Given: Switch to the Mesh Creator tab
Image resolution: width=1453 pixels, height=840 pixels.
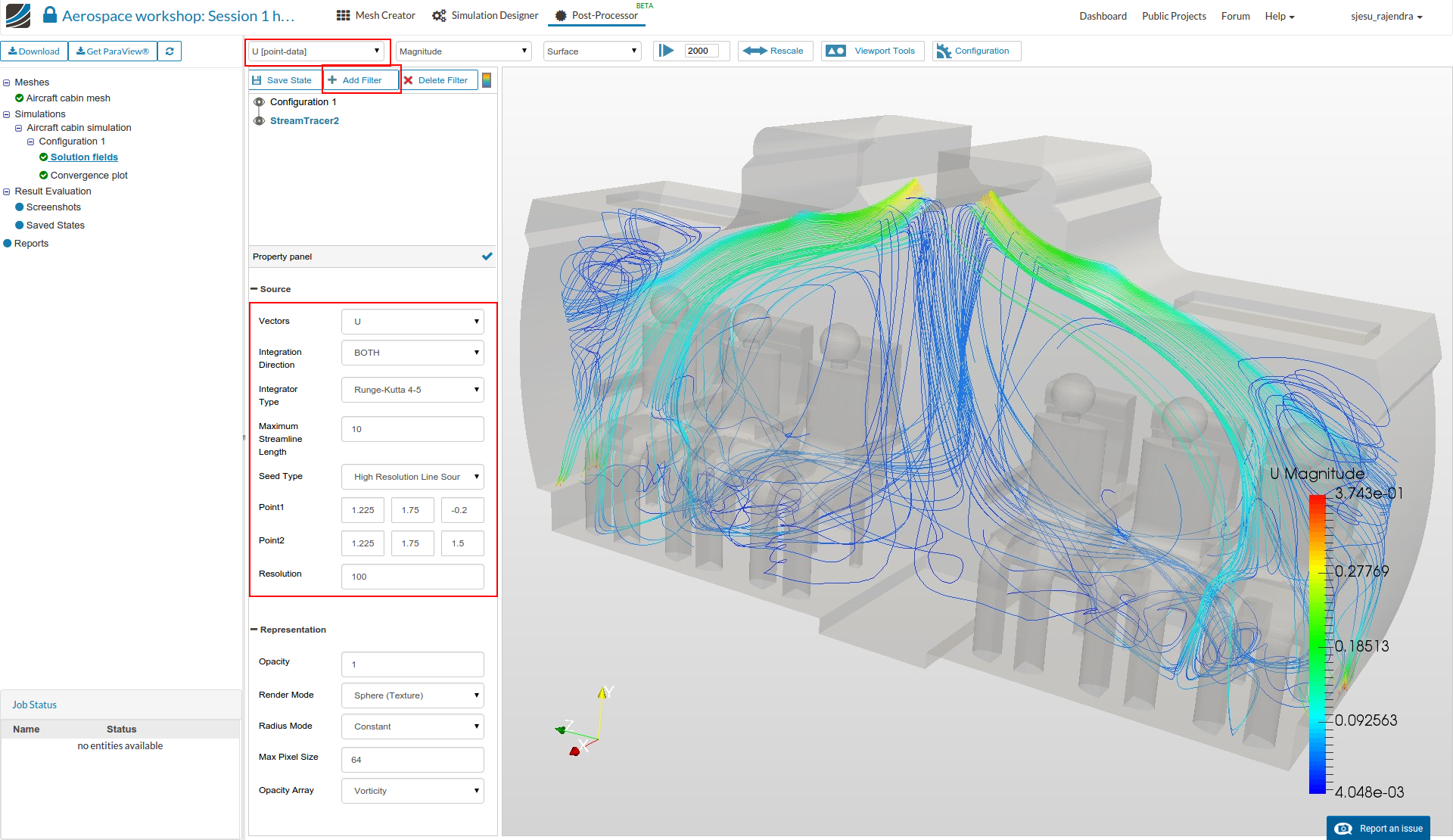Looking at the screenshot, I should coord(376,16).
